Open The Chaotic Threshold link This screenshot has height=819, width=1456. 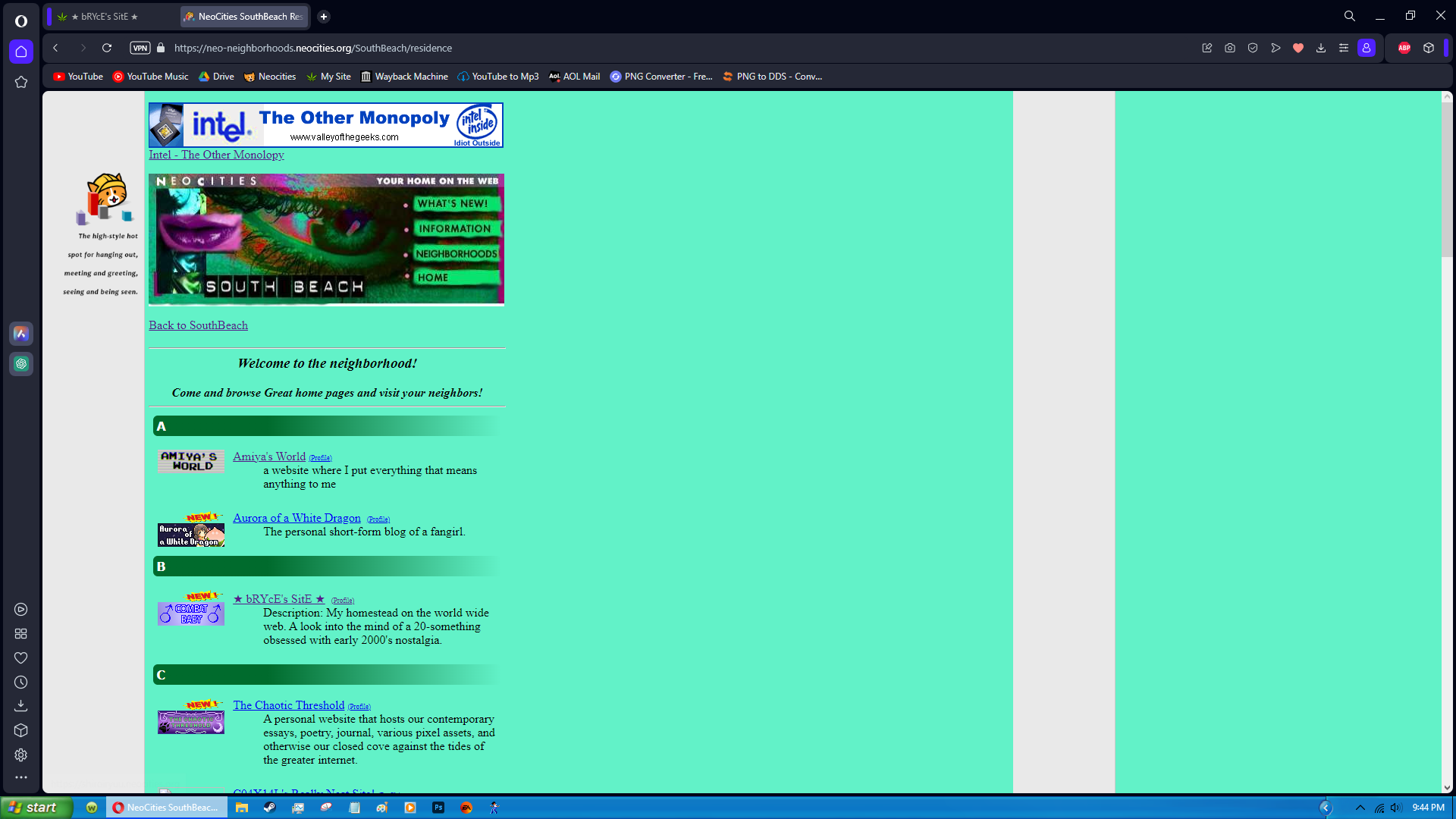pyautogui.click(x=288, y=705)
